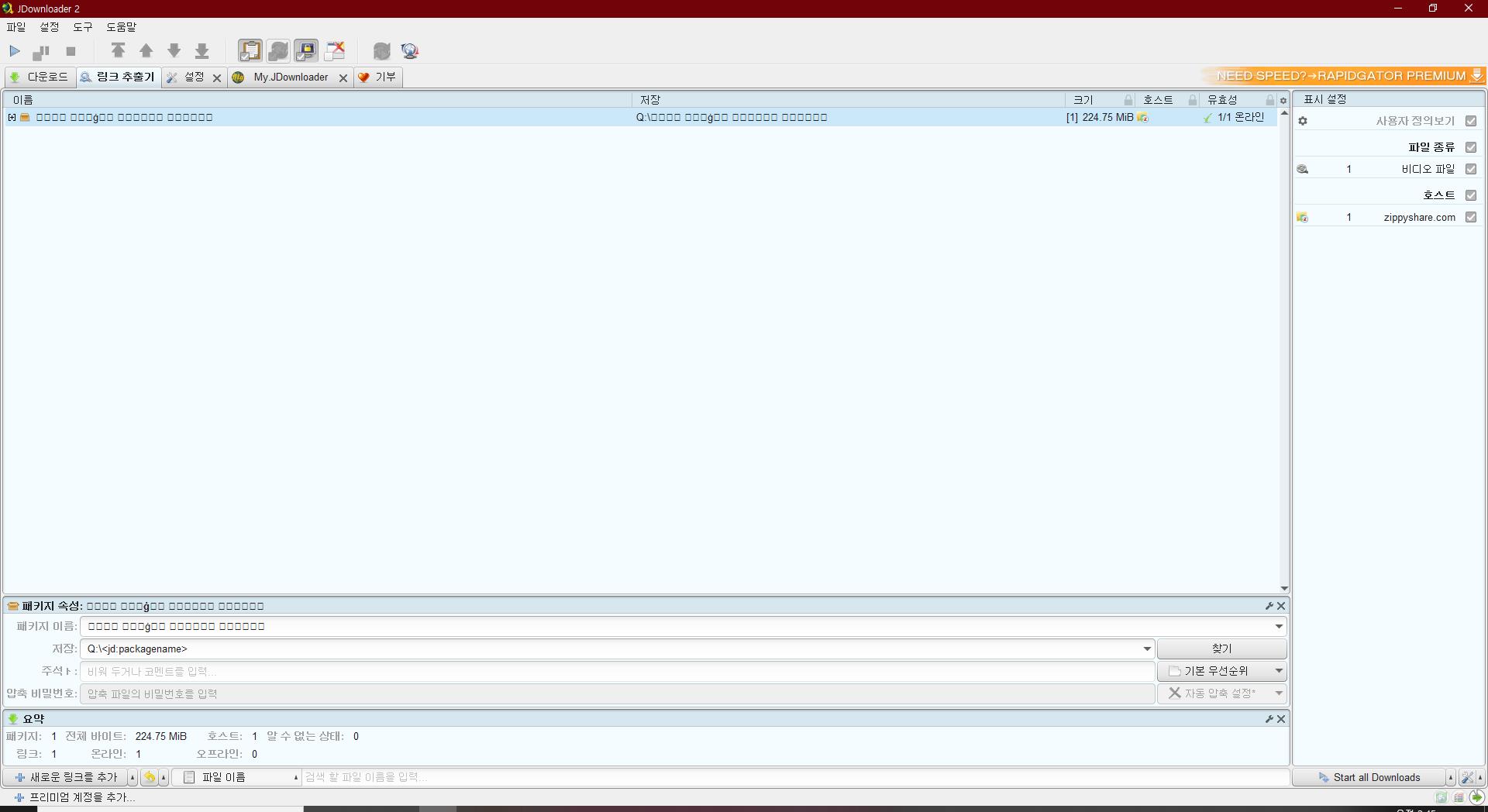This screenshot has width=1488, height=812.
Task: Click 프리미엄 계정을 추가 link
Action: (x=75, y=797)
